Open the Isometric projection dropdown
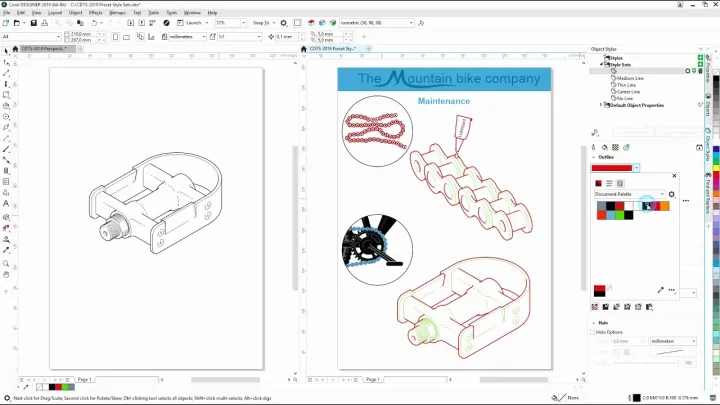720x405 pixels. [x=411, y=22]
